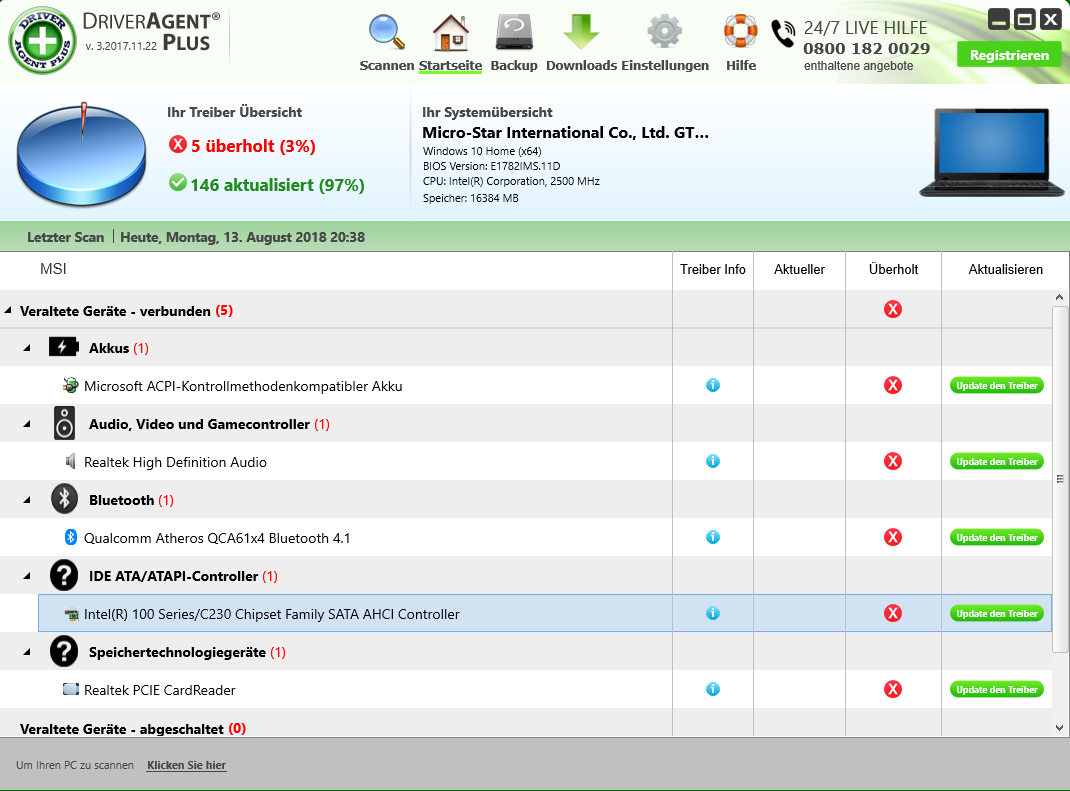
Task: Collapse the Akkus category
Action: [x=27, y=348]
